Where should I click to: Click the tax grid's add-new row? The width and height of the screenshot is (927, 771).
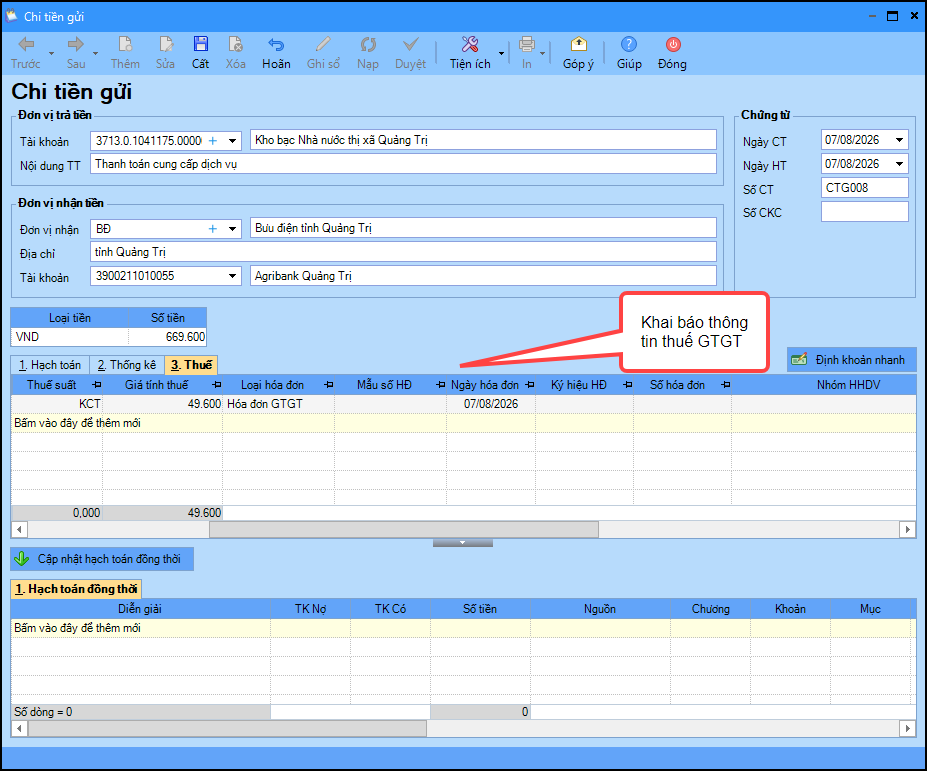(x=463, y=423)
